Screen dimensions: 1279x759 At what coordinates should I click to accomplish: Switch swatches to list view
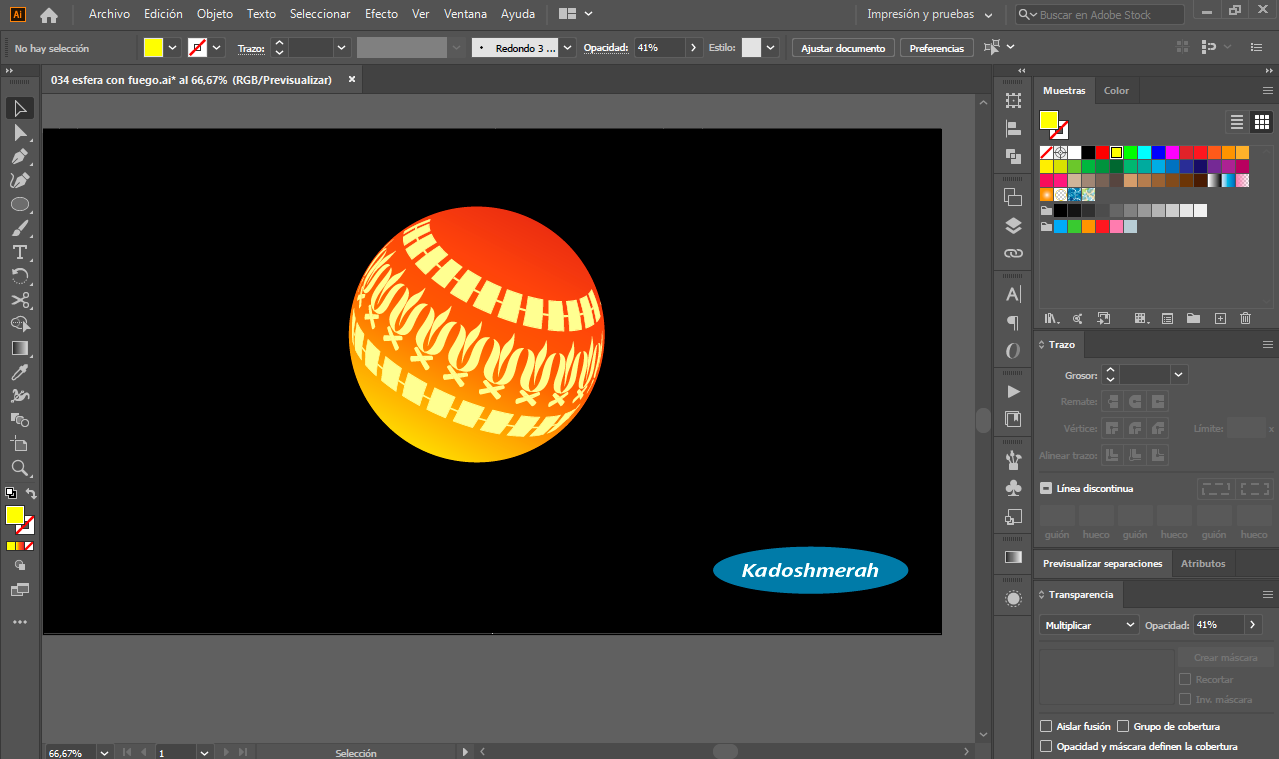(1237, 122)
